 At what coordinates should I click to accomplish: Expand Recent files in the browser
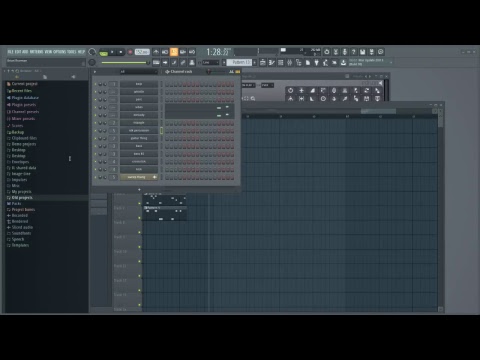pos(19,91)
